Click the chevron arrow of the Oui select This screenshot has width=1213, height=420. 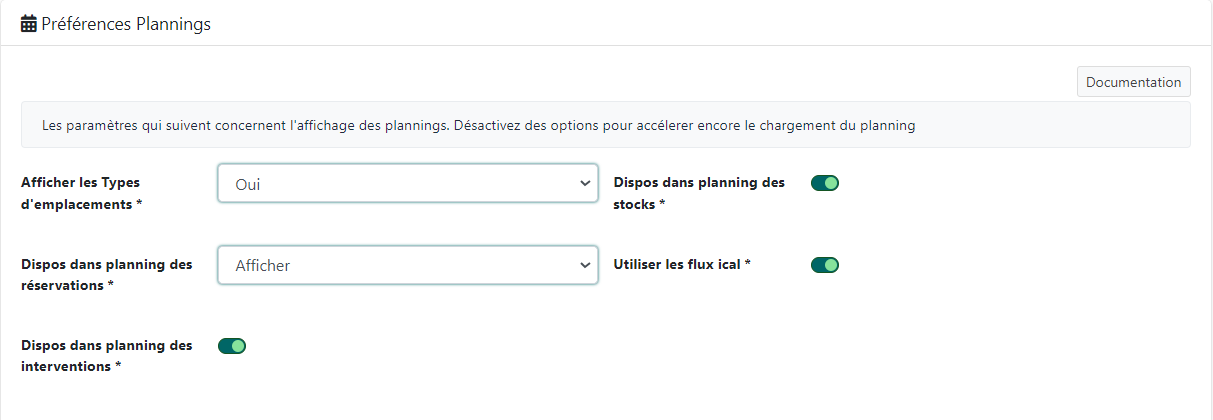(585, 184)
